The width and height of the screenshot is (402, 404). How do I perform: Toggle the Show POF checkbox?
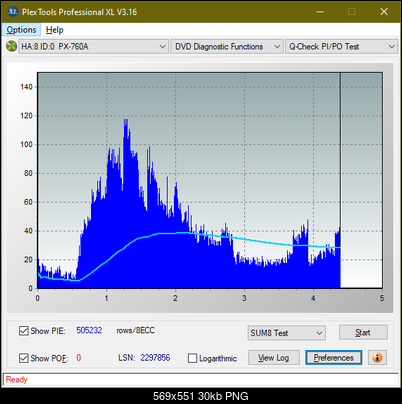point(23,358)
